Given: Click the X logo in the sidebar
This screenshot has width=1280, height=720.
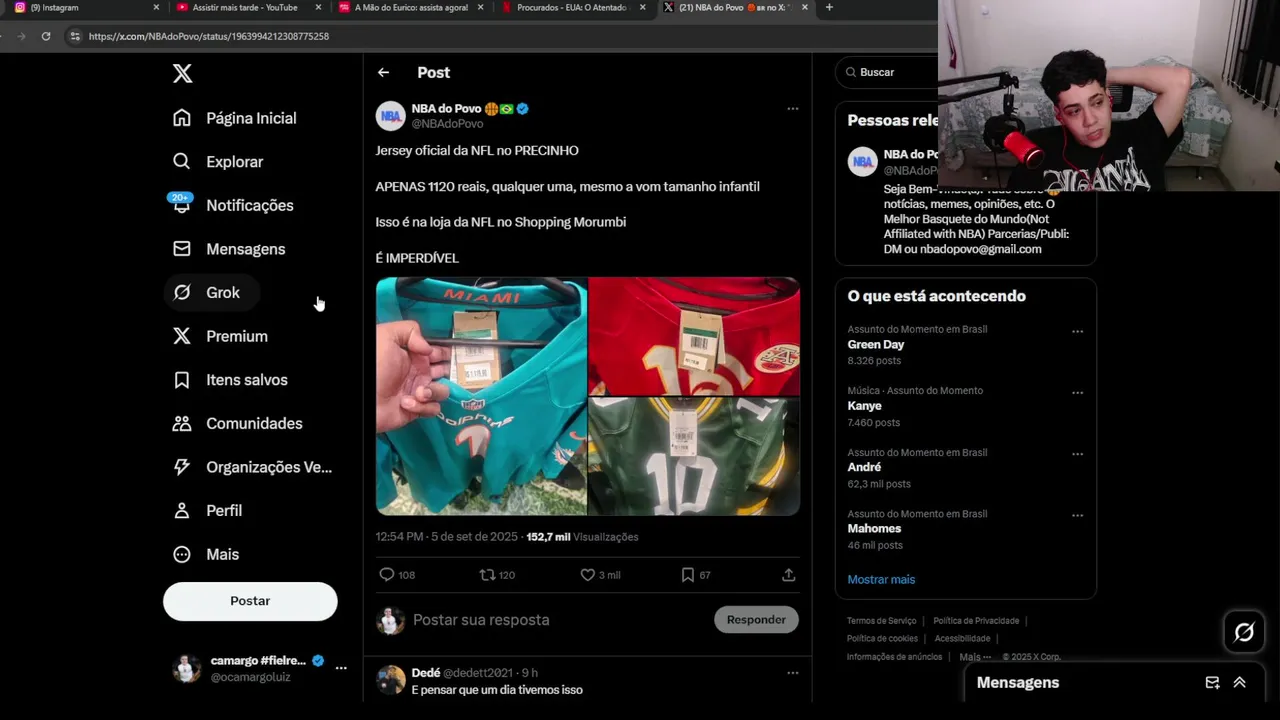Looking at the screenshot, I should coord(182,73).
